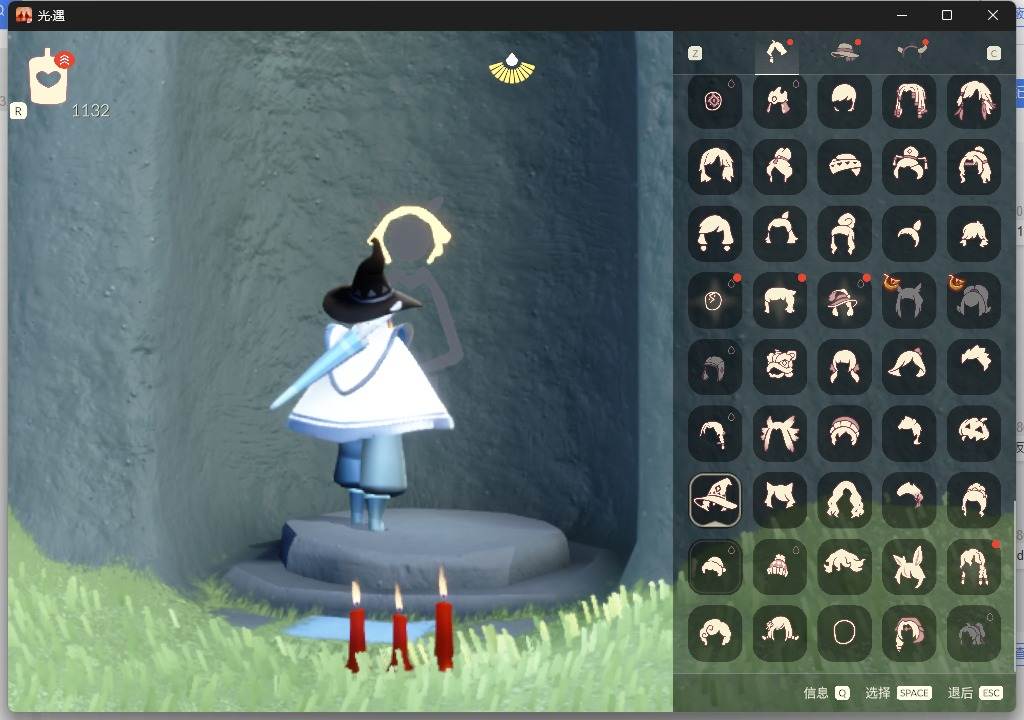Select the equipped witch hat hairstyle

coord(714,500)
